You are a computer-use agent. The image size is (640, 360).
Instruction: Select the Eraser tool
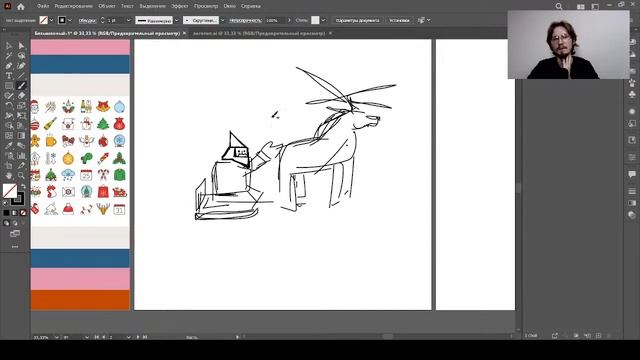tap(21, 96)
